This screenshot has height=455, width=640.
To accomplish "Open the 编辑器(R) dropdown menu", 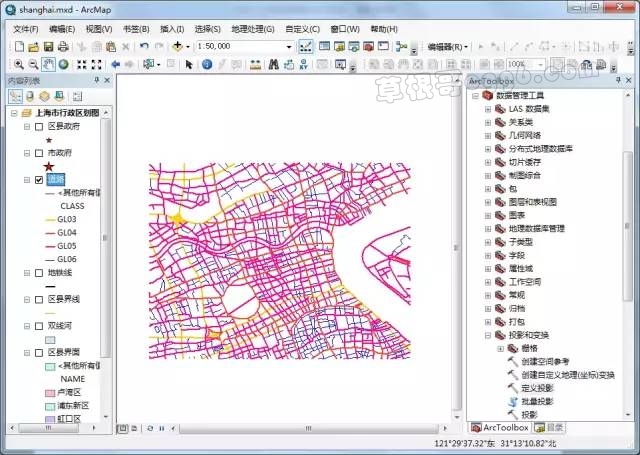I will coord(447,47).
